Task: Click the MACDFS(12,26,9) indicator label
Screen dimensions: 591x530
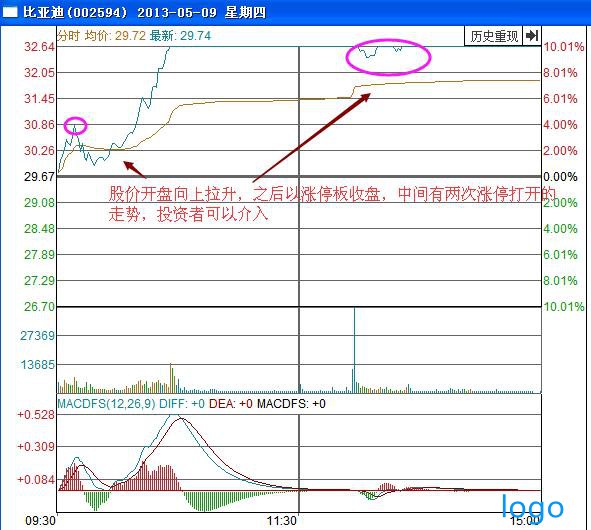Action: [x=106, y=404]
